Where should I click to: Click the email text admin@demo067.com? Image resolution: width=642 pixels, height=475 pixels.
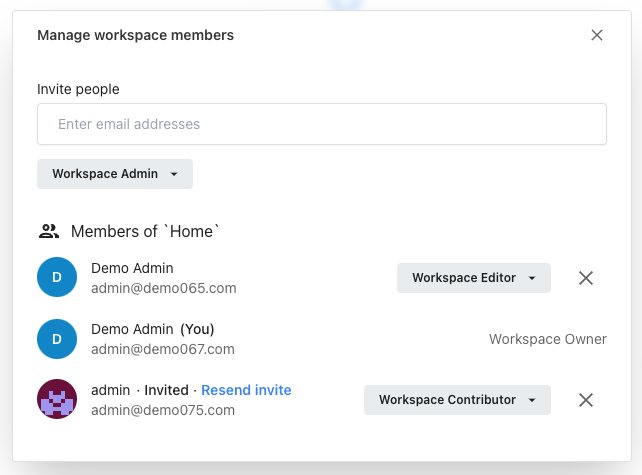[163, 349]
